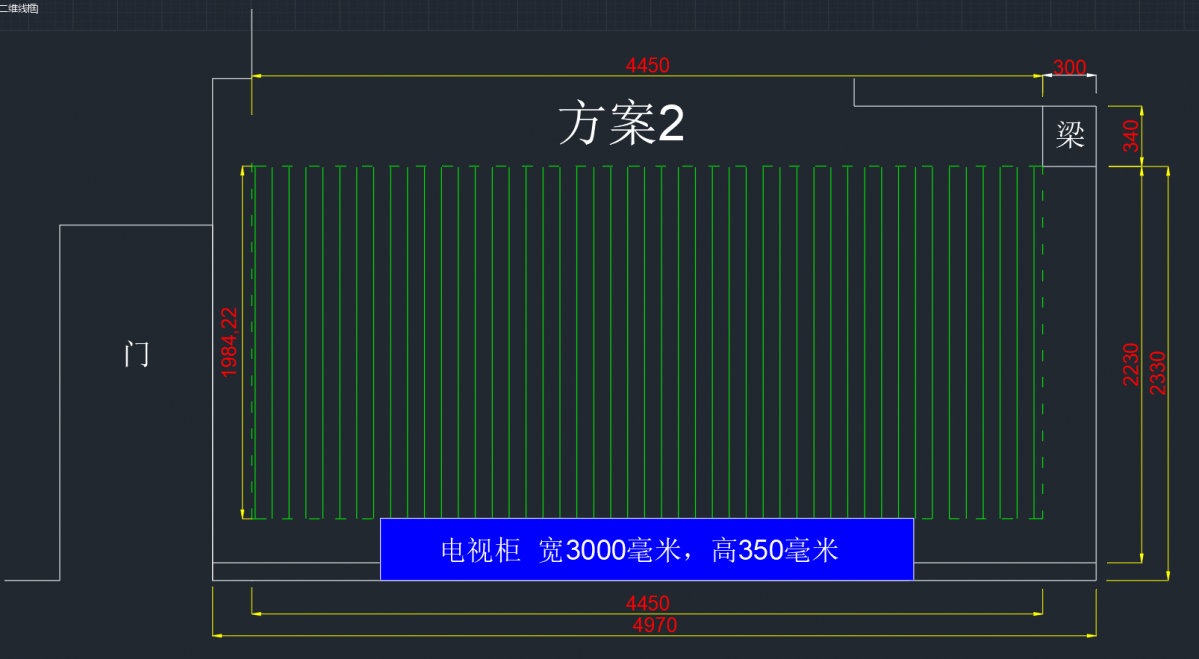The image size is (1199, 659).
Task: Select the 方案2 title text
Action: pyautogui.click(x=621, y=125)
